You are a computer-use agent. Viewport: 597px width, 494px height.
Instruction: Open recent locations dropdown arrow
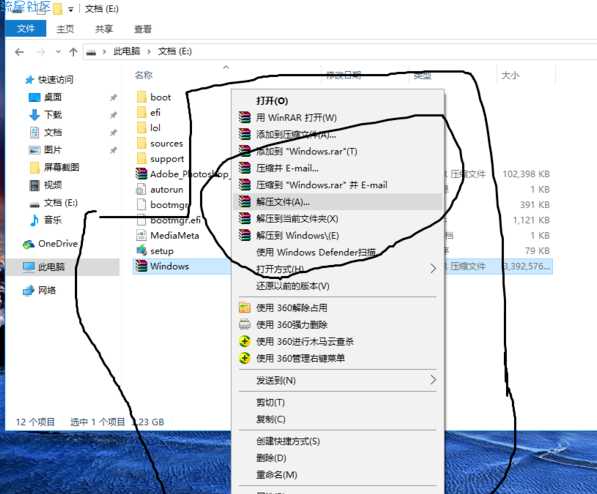pyautogui.click(x=58, y=51)
